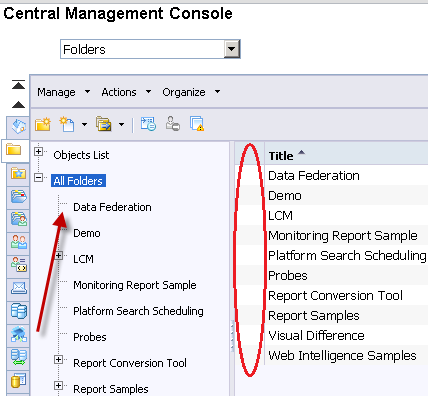Click Visual Difference row in Title list
The image size is (428, 396).
point(316,336)
